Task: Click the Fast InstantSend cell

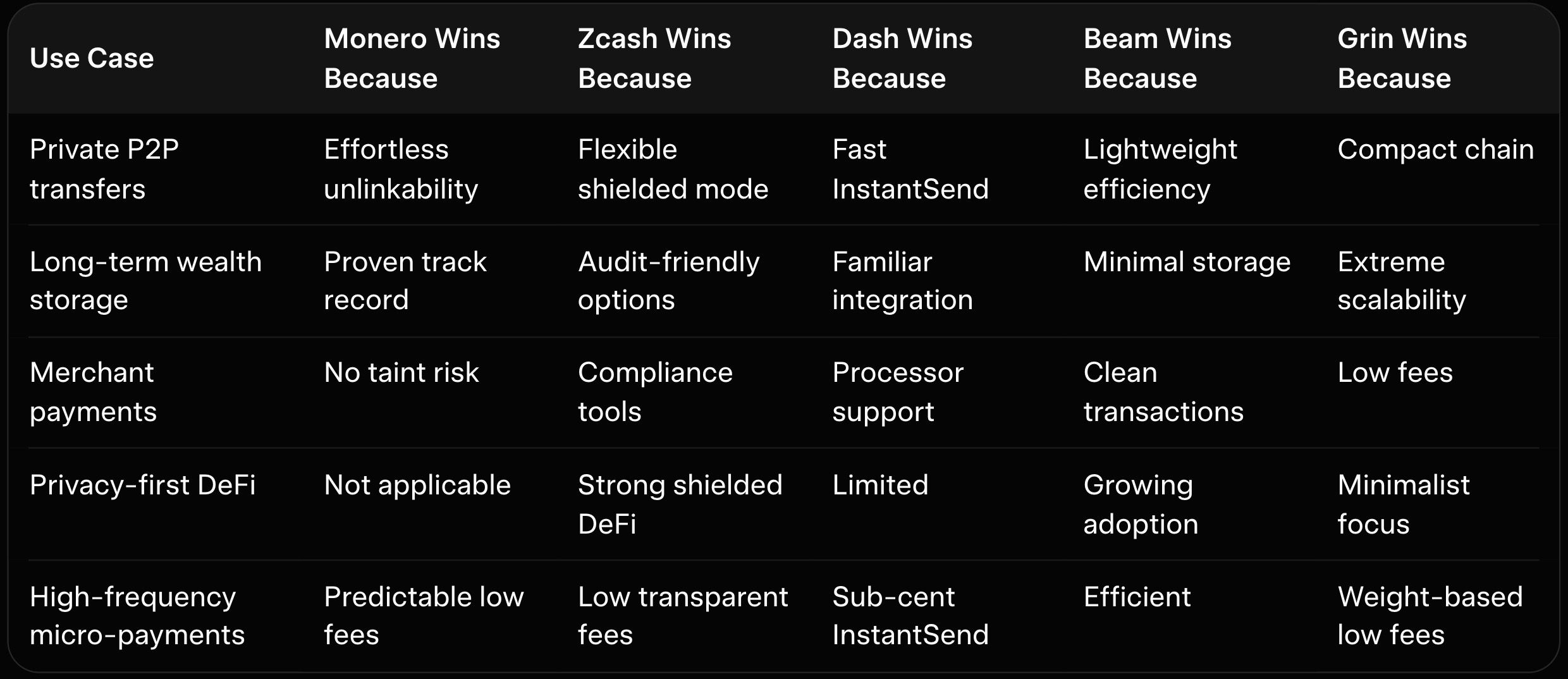Action: click(910, 169)
